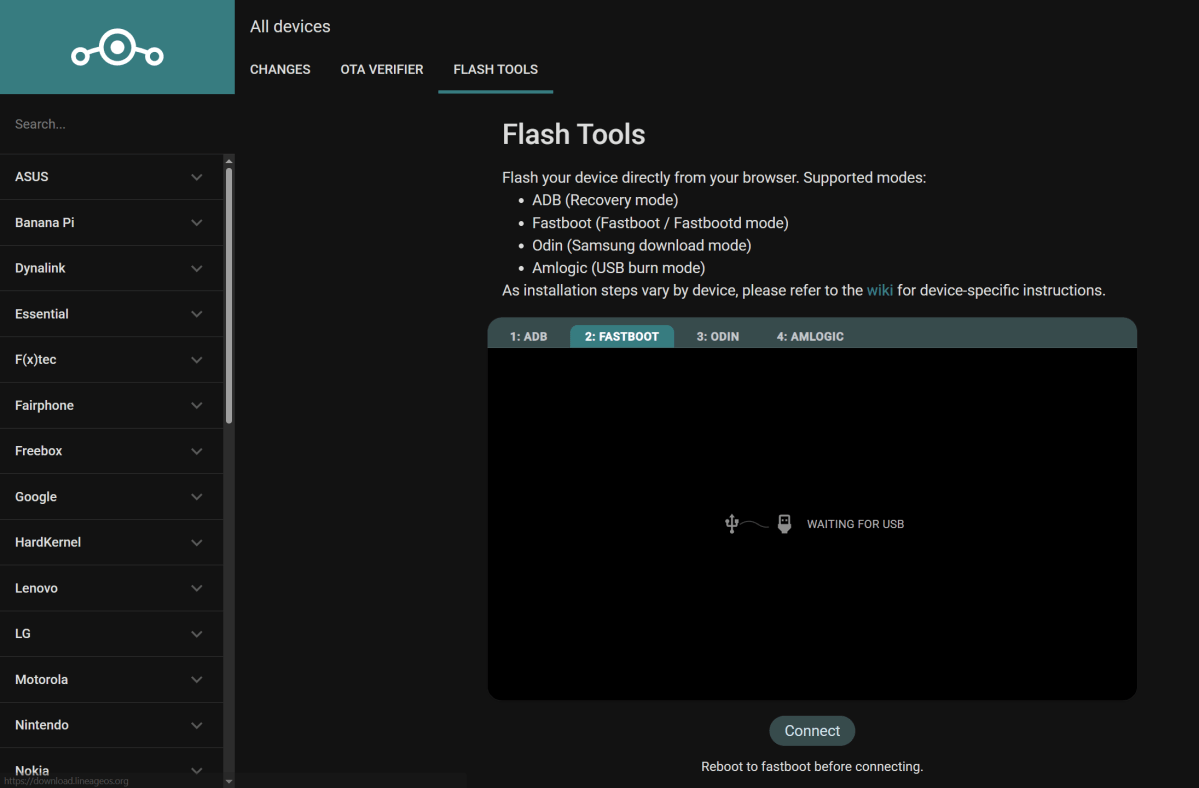Click the Connect button
The image size is (1199, 788).
pos(812,731)
